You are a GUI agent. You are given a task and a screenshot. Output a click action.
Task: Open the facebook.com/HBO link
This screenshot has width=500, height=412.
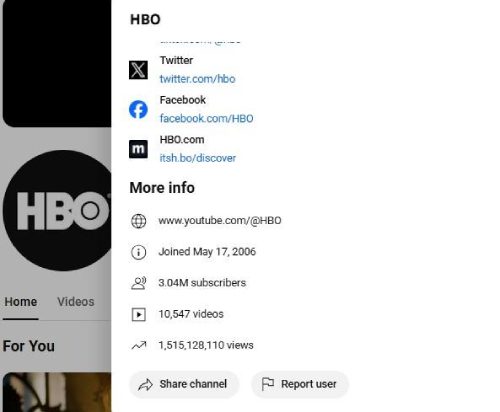[x=206, y=118]
